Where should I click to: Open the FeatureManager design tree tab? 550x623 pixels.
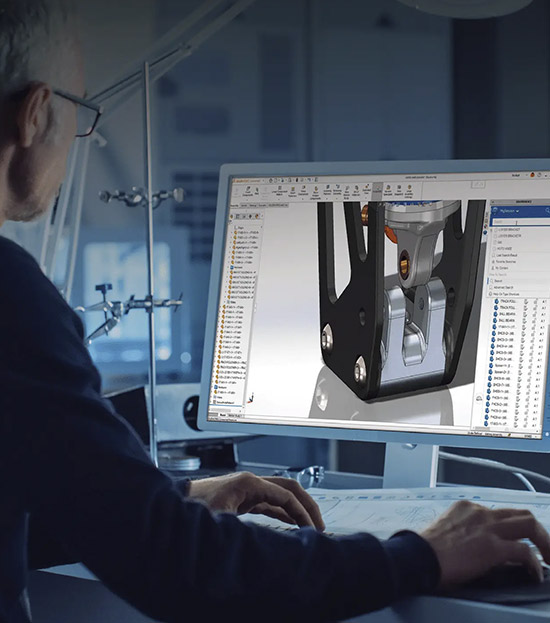coord(231,217)
